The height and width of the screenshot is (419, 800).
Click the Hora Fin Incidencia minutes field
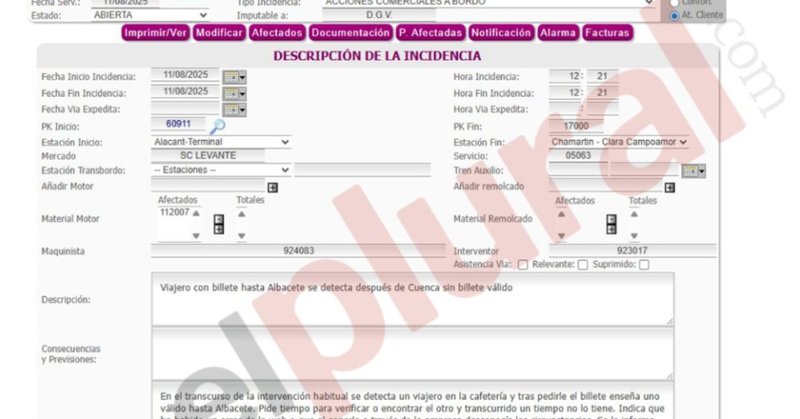[x=603, y=93]
